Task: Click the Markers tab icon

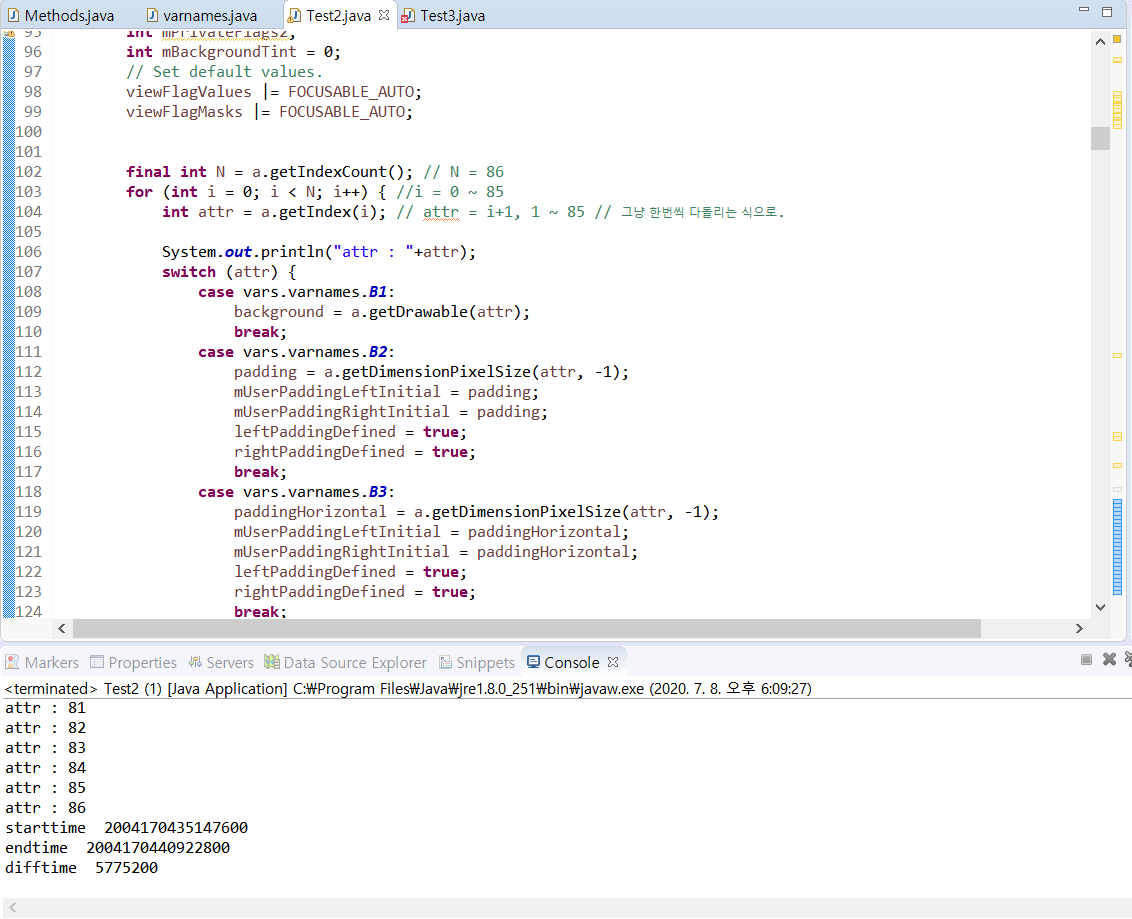Action: [12, 662]
